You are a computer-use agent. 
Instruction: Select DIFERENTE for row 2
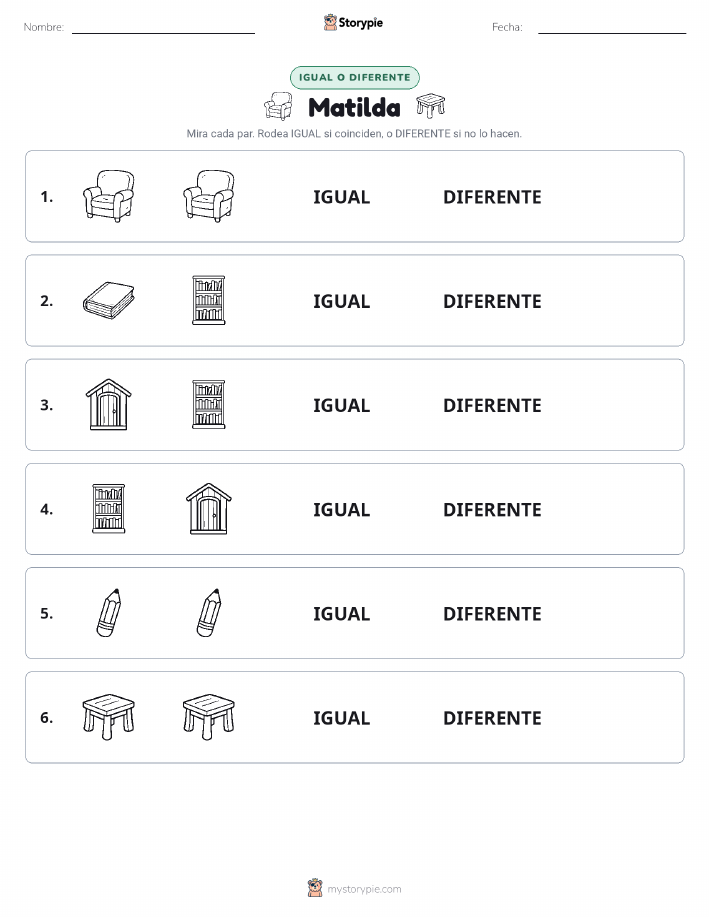click(x=492, y=301)
